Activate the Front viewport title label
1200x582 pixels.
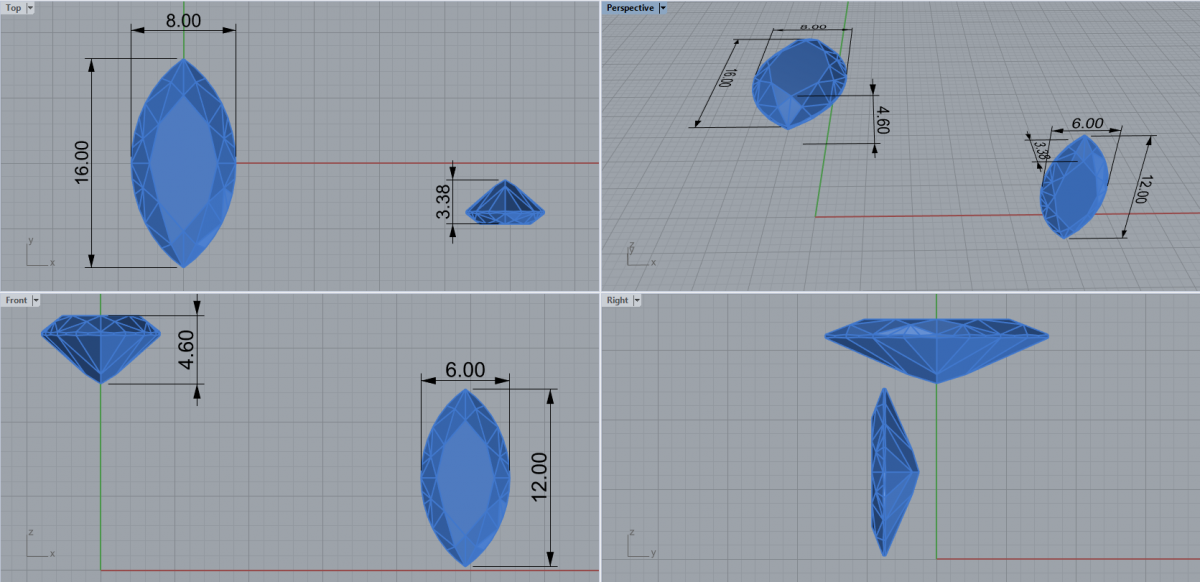point(17,300)
